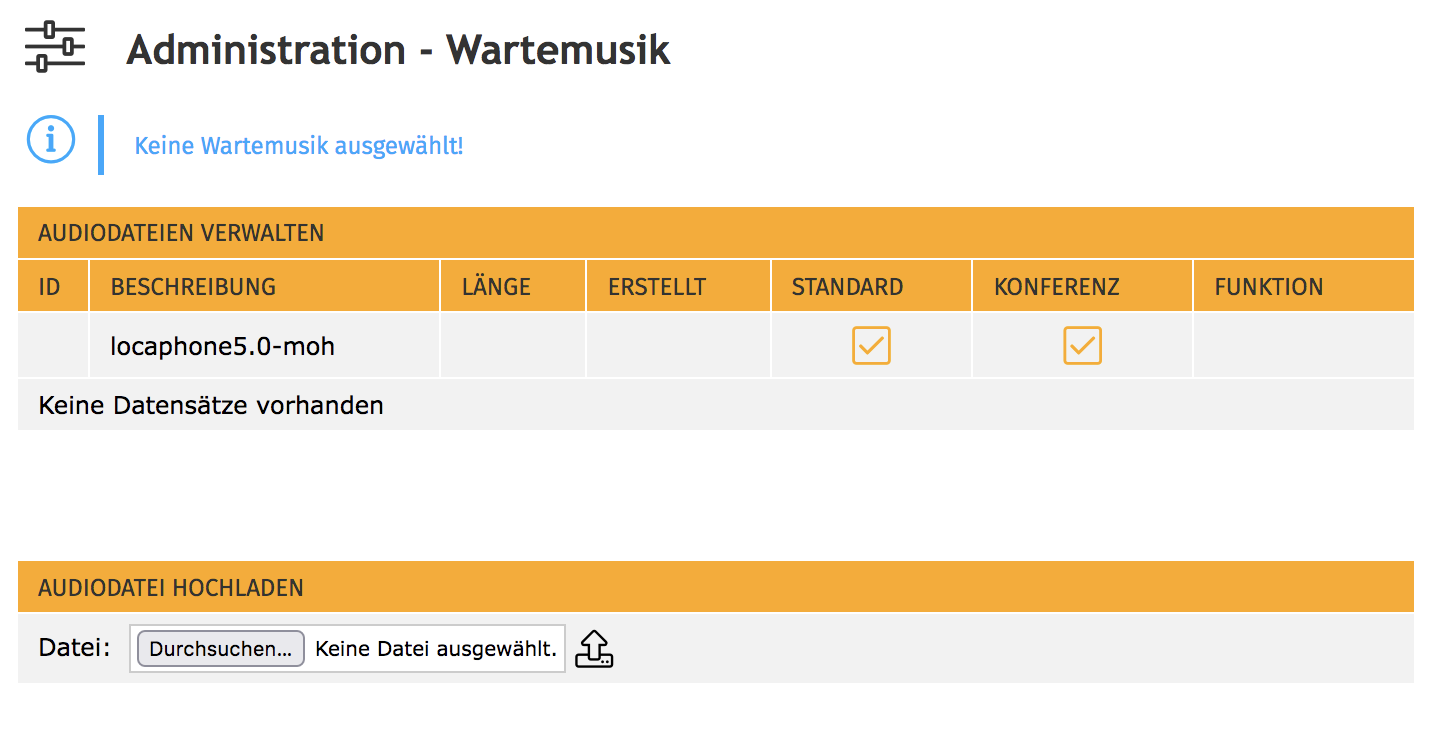This screenshot has height=730, width=1440.
Task: Click the 'Keine Wartemusik ausgewählt!' notice
Action: (299, 146)
